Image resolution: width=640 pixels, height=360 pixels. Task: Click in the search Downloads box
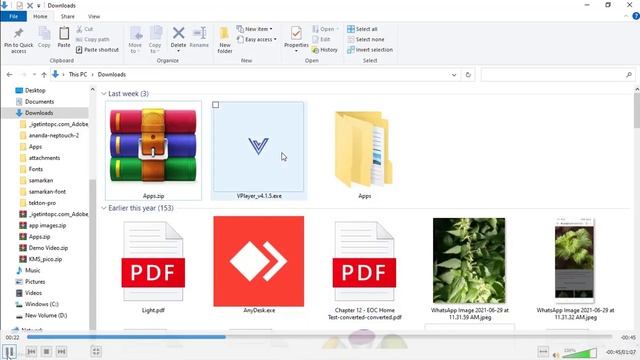point(558,75)
